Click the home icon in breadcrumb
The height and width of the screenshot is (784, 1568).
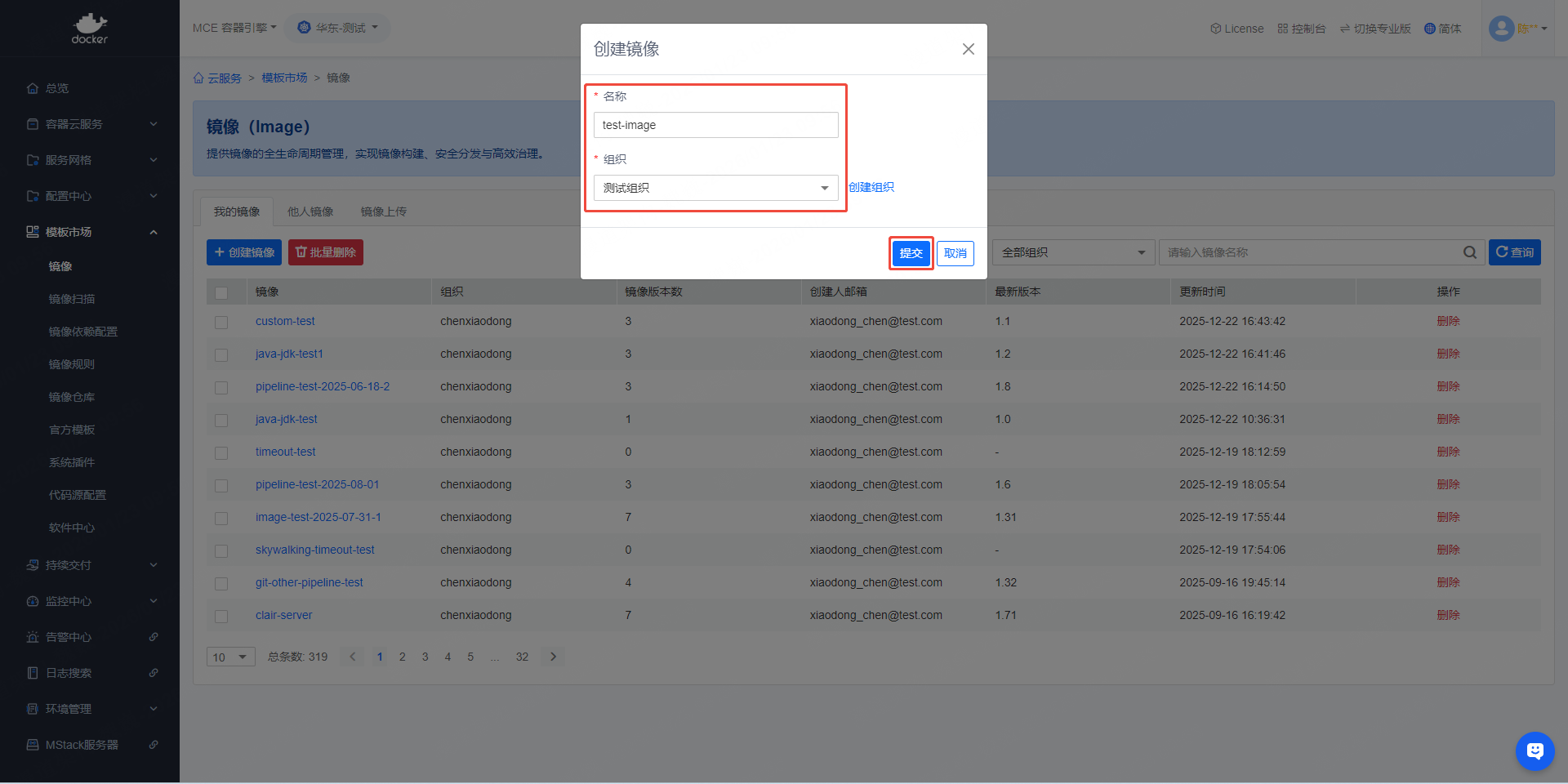[198, 78]
